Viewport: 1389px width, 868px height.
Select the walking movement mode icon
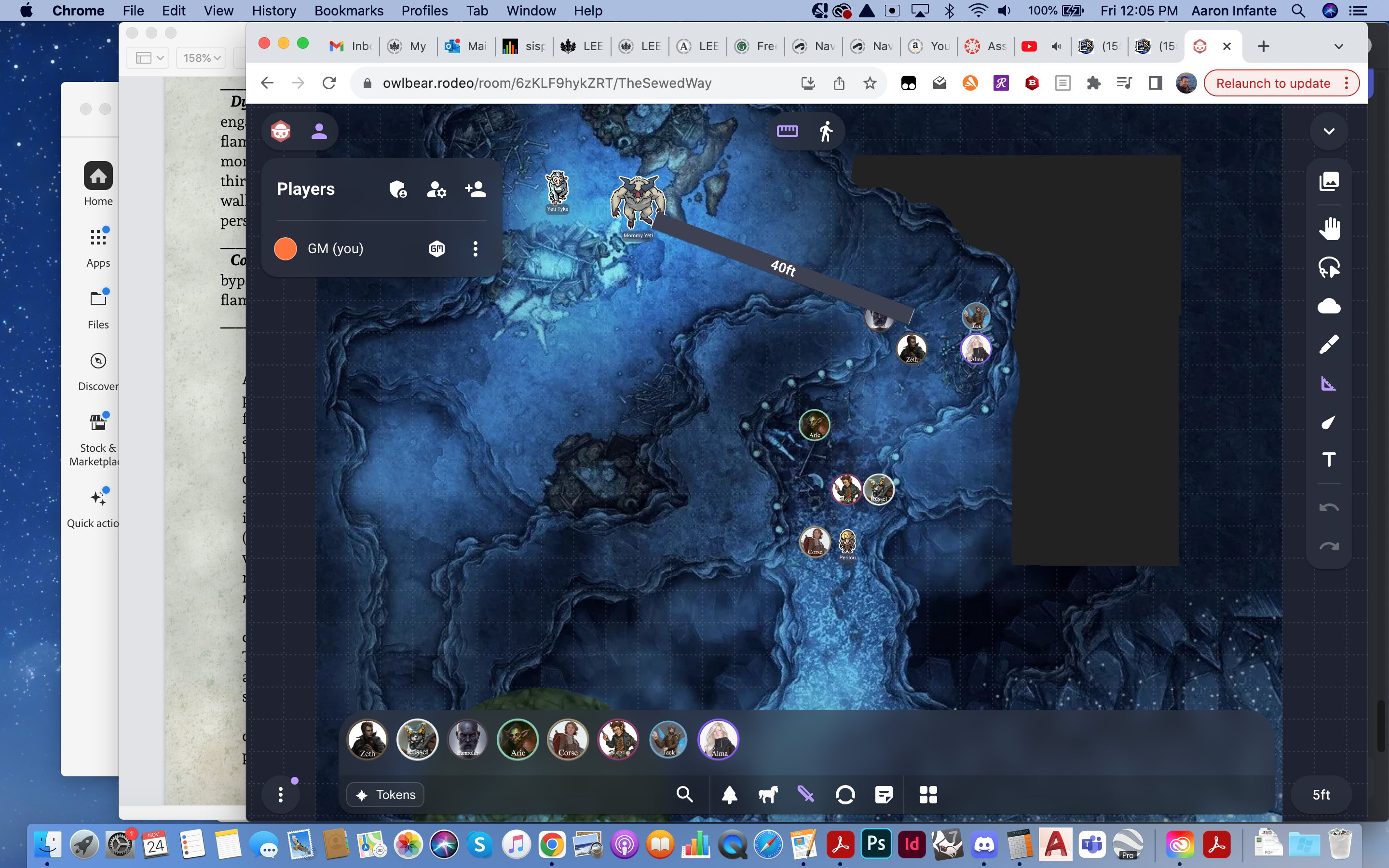826,132
